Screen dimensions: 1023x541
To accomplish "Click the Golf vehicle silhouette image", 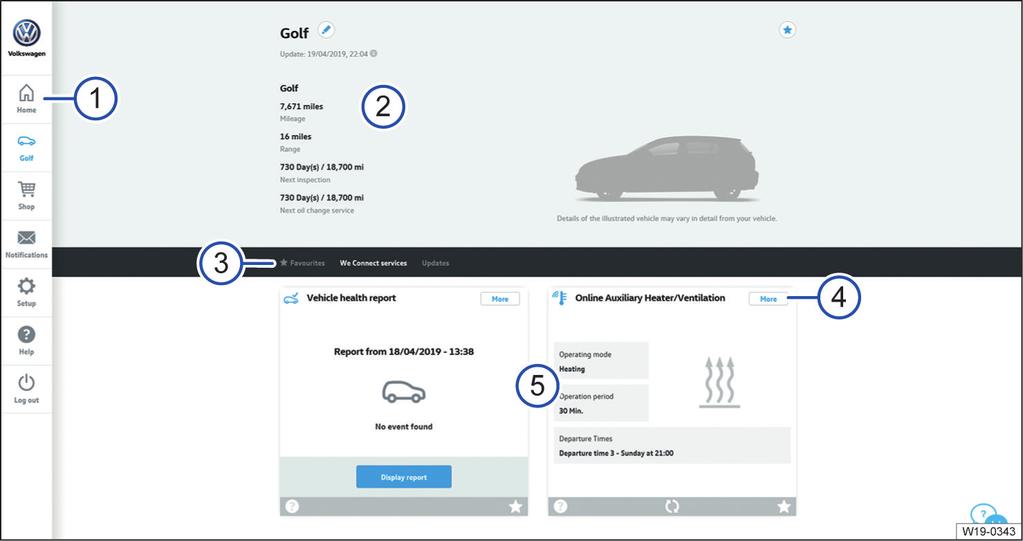I will tap(667, 168).
